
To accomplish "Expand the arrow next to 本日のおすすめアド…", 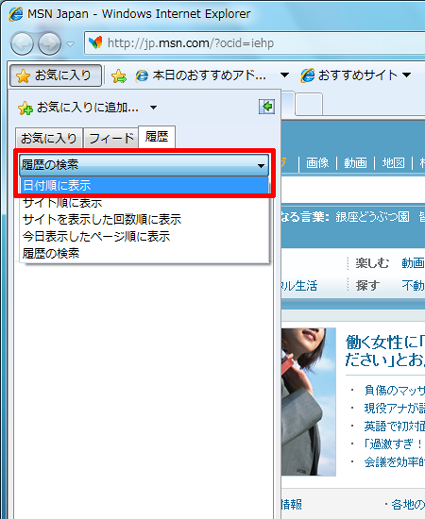I will [x=284, y=75].
